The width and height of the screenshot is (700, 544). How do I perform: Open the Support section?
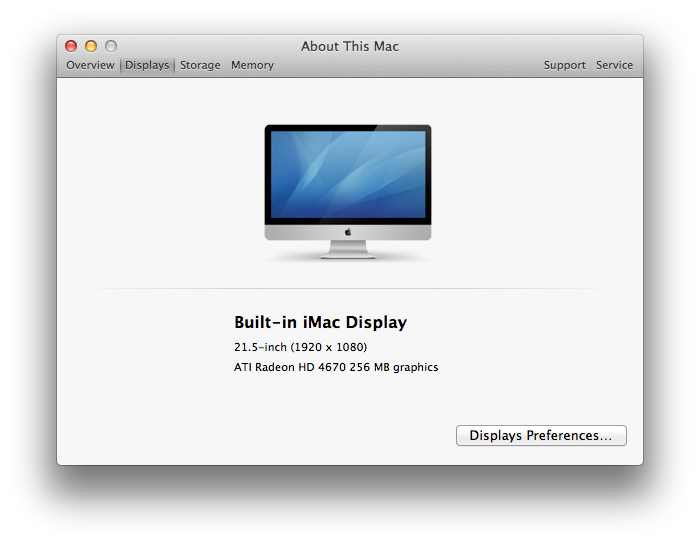pyautogui.click(x=564, y=65)
